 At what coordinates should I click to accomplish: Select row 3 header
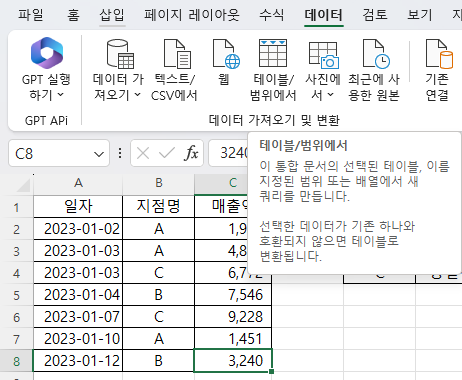click(x=16, y=251)
